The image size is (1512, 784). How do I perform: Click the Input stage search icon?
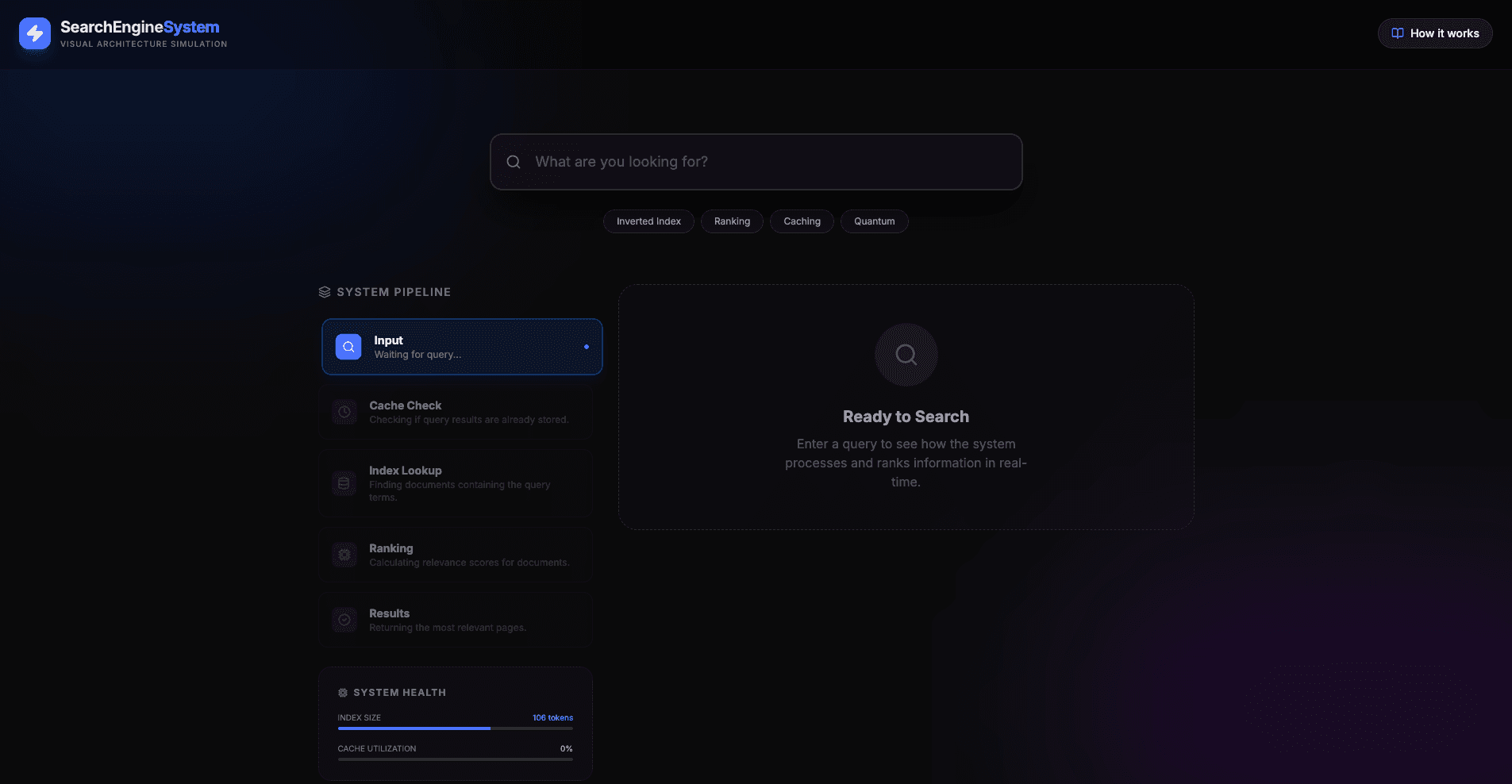pos(348,347)
